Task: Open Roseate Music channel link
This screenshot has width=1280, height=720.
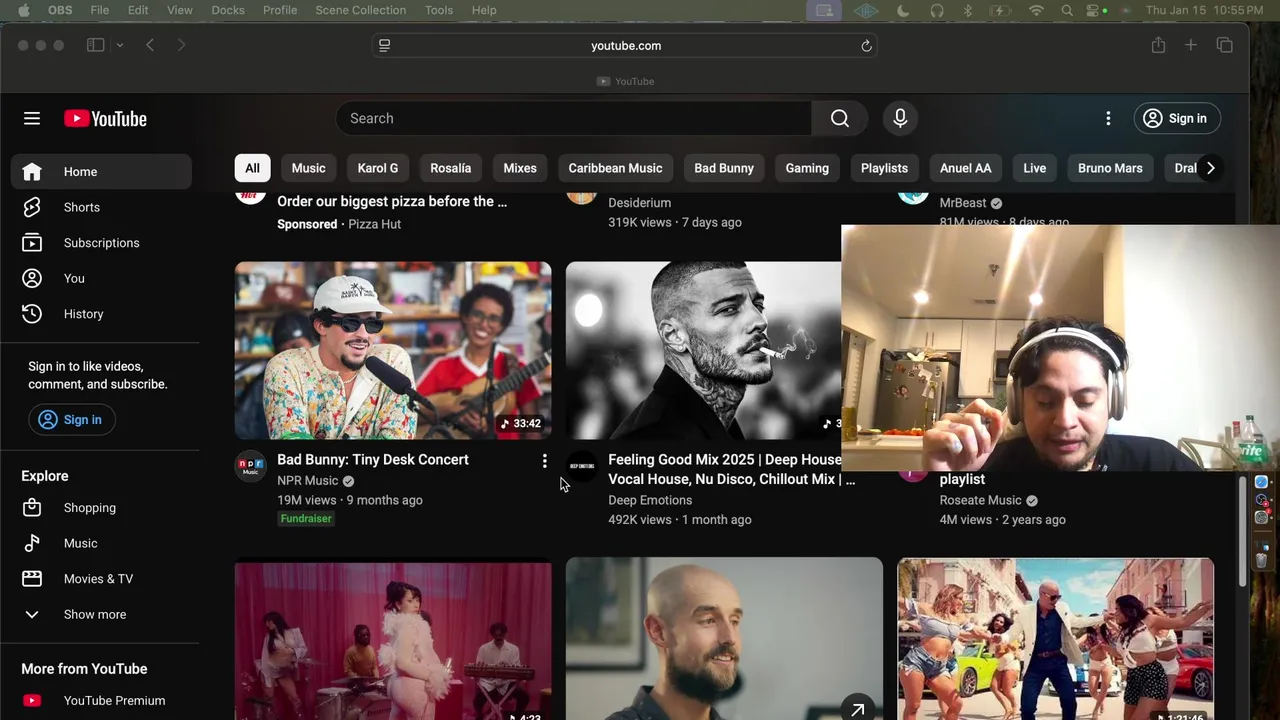Action: (x=980, y=500)
